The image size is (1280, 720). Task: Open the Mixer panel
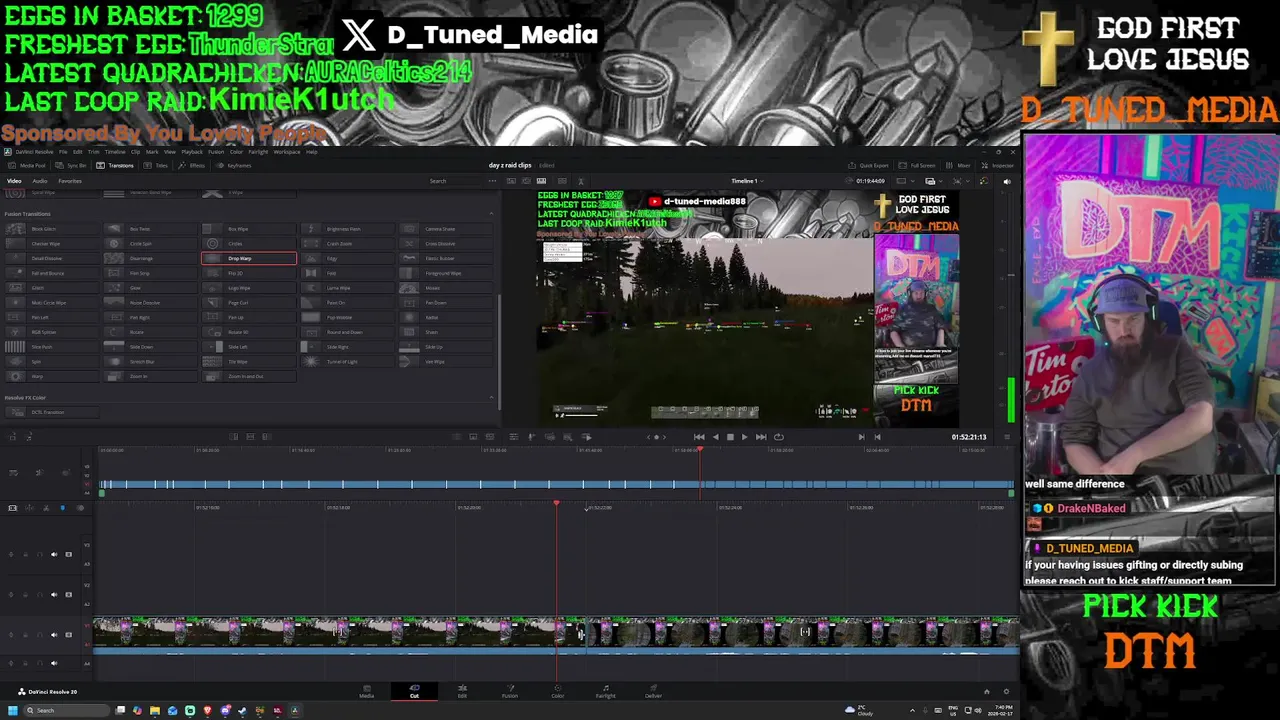958,165
